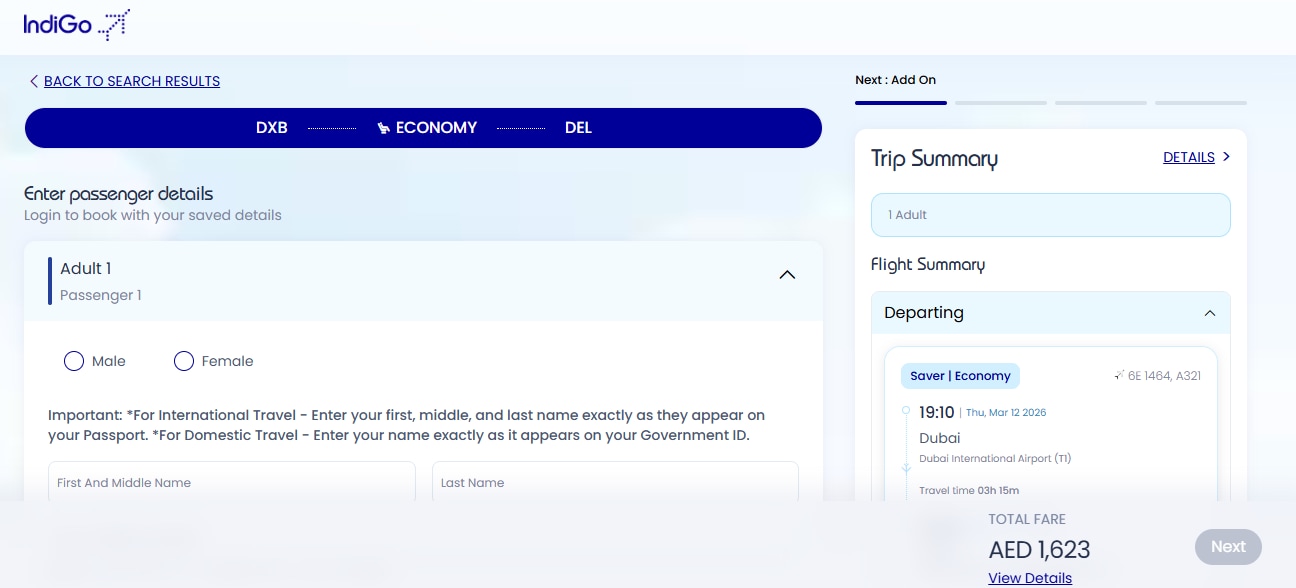Select the Male radio button
Screen dimensions: 1296x588
coord(74,361)
